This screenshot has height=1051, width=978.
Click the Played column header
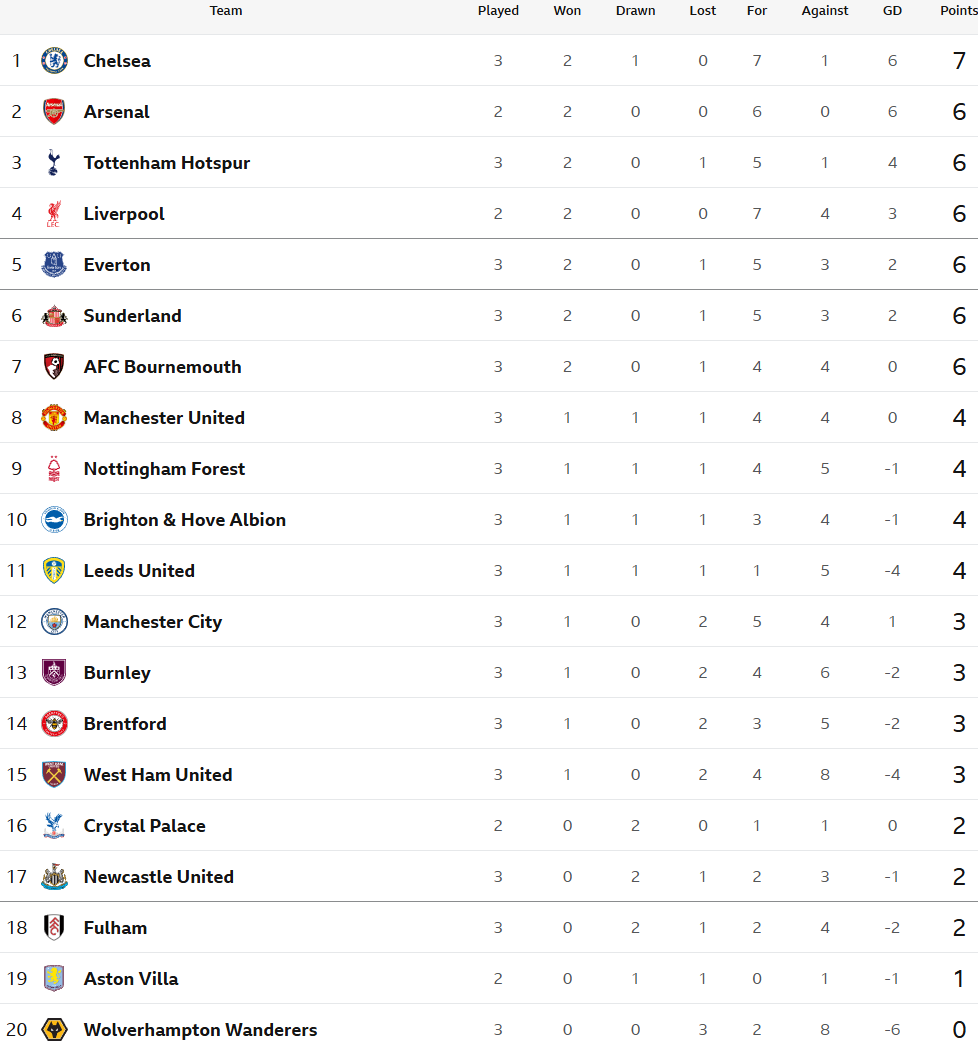pyautogui.click(x=498, y=11)
